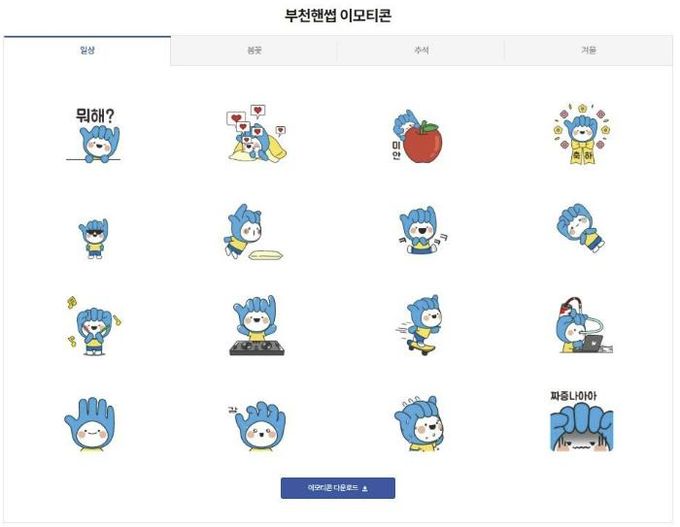
Task: Click the 뭐해? emoticon
Action: (x=93, y=135)
